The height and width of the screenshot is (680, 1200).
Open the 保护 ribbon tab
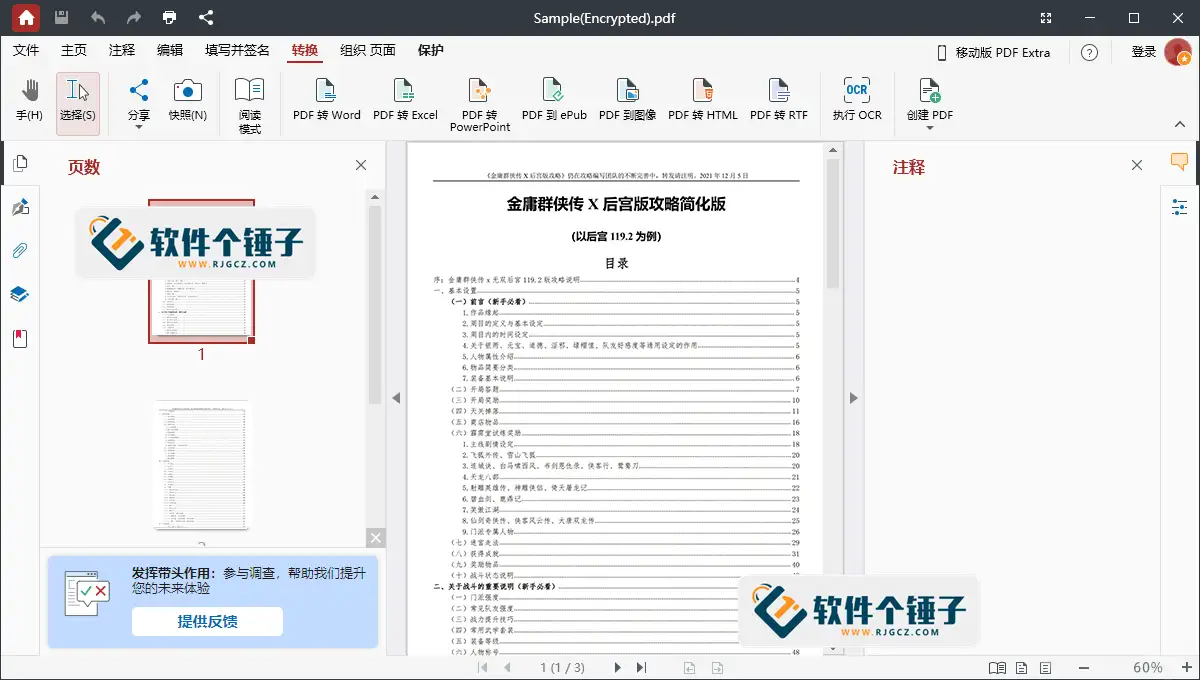click(x=430, y=50)
